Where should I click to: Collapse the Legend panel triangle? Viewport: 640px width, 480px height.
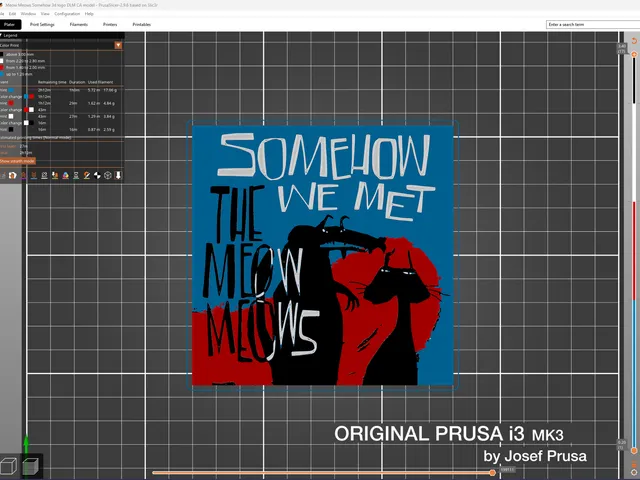pyautogui.click(x=2, y=35)
